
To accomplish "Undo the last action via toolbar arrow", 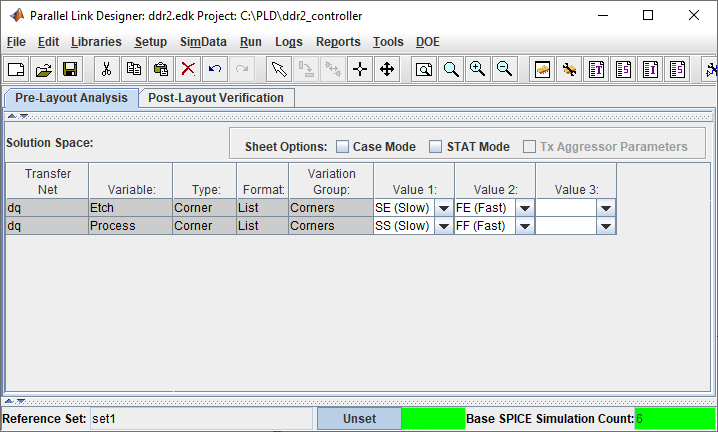I will (215, 69).
